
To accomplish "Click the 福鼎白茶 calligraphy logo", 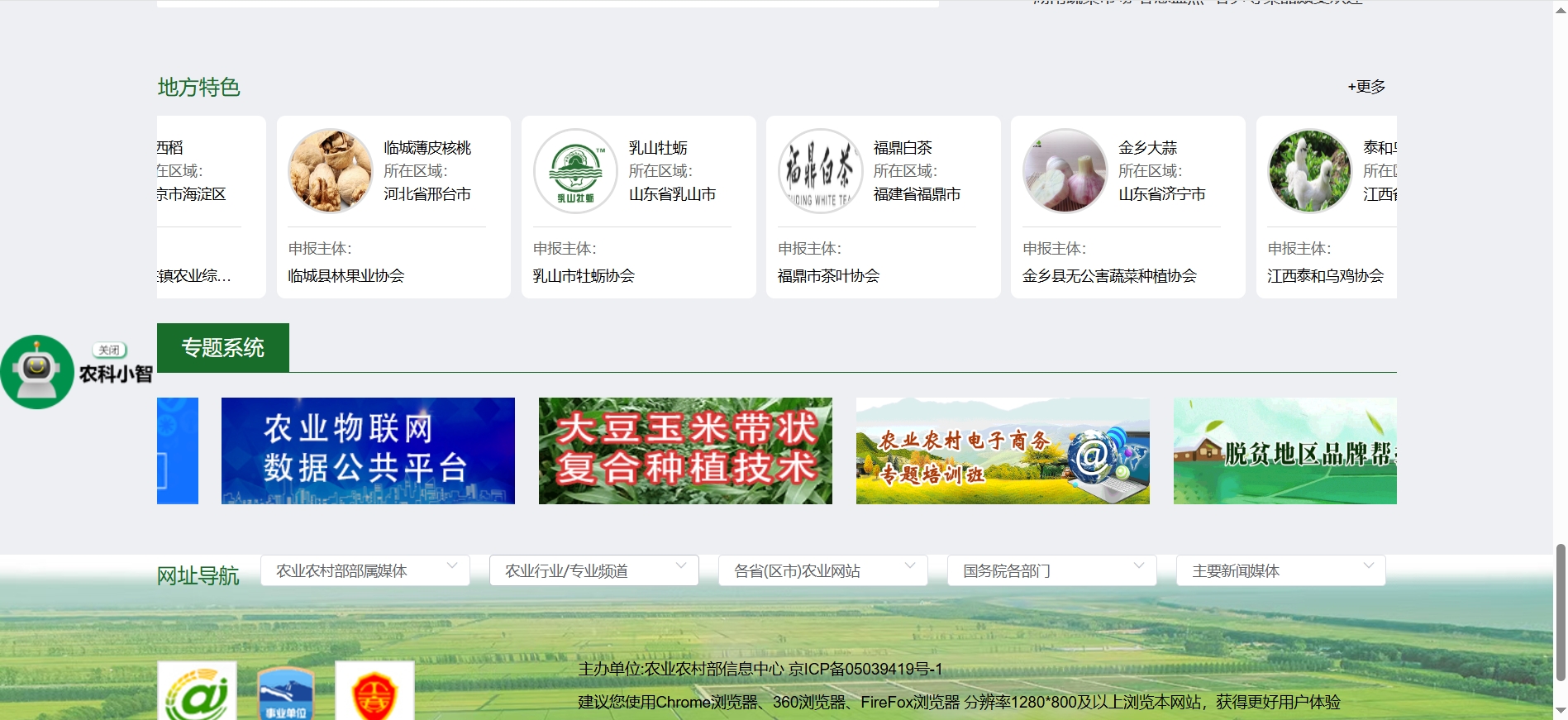I will coord(820,170).
